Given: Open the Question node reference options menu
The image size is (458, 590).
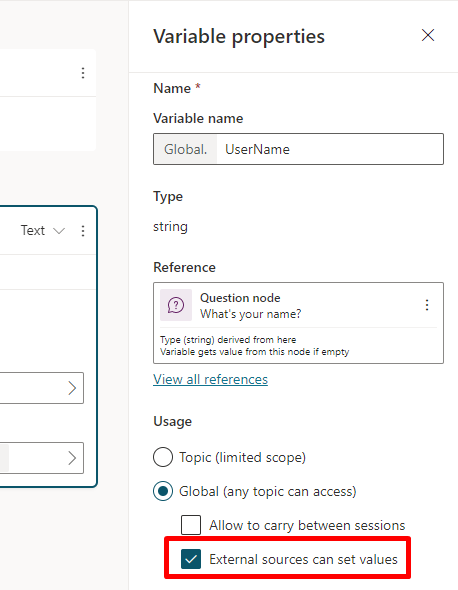Looking at the screenshot, I should [427, 305].
